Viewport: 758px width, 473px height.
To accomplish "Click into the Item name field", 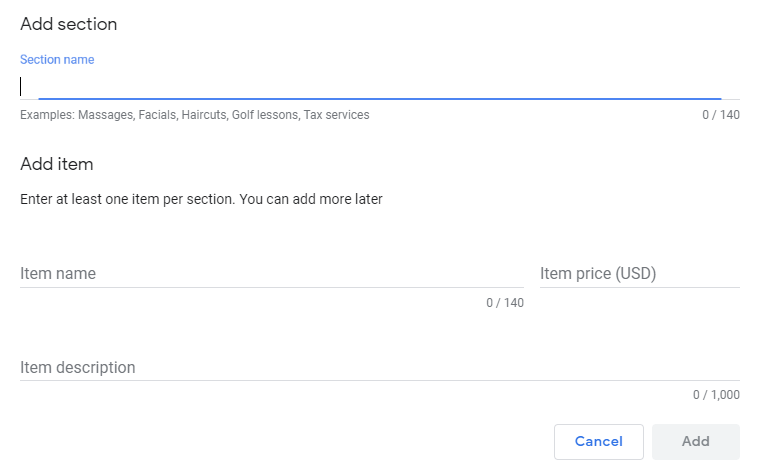I will click(x=271, y=274).
